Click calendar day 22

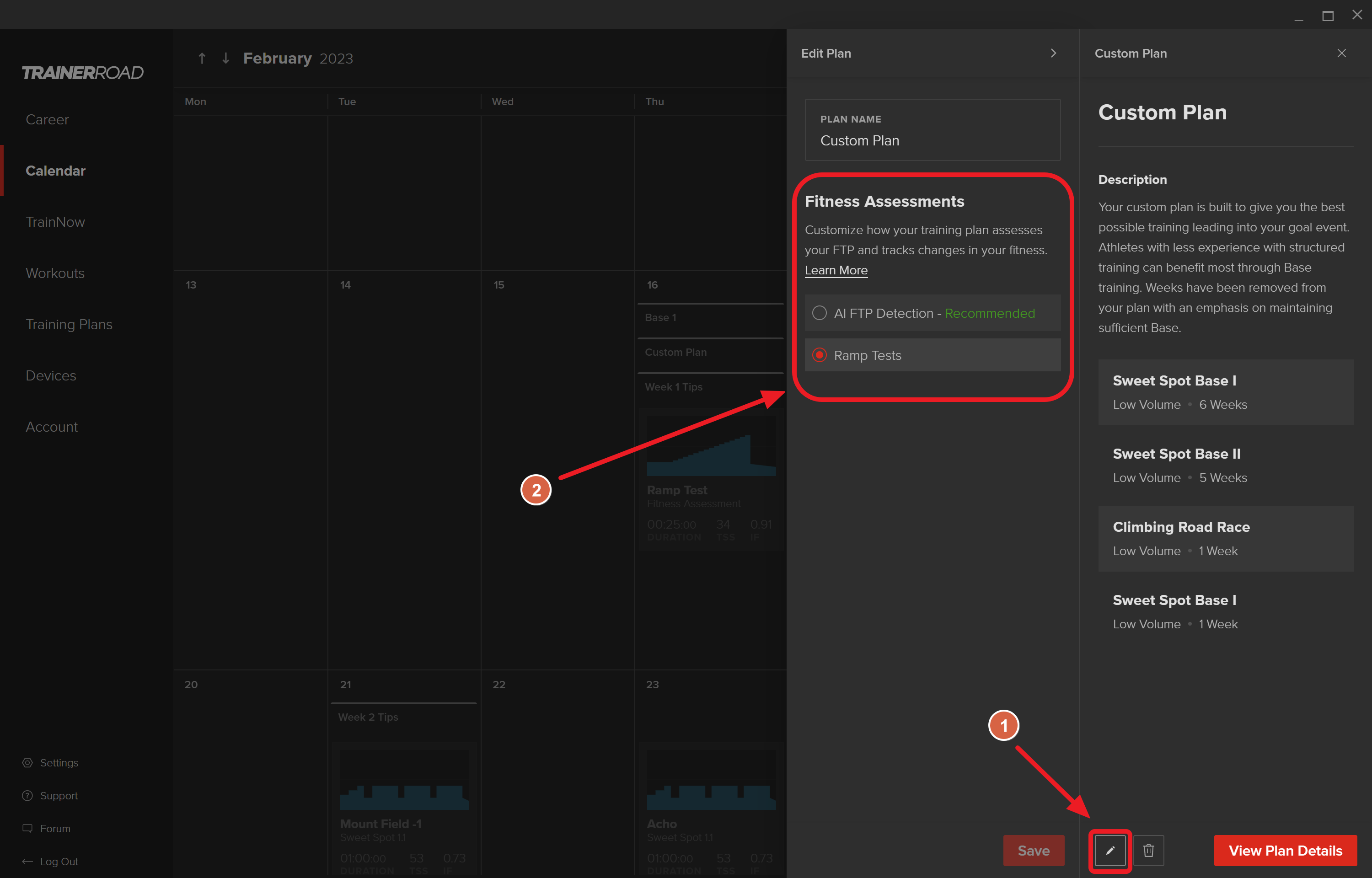pyautogui.click(x=499, y=684)
